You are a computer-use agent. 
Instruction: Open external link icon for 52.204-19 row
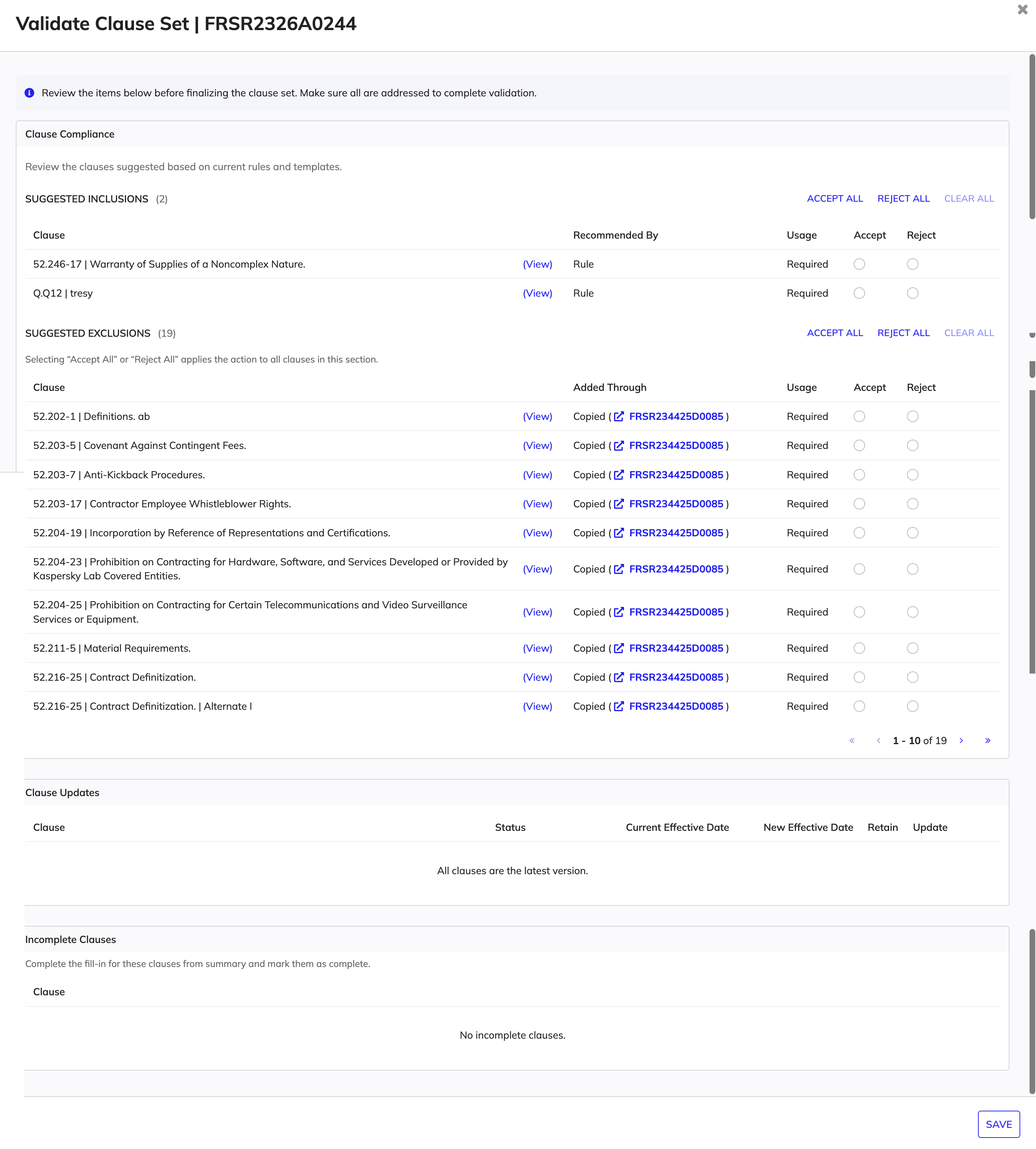(619, 533)
